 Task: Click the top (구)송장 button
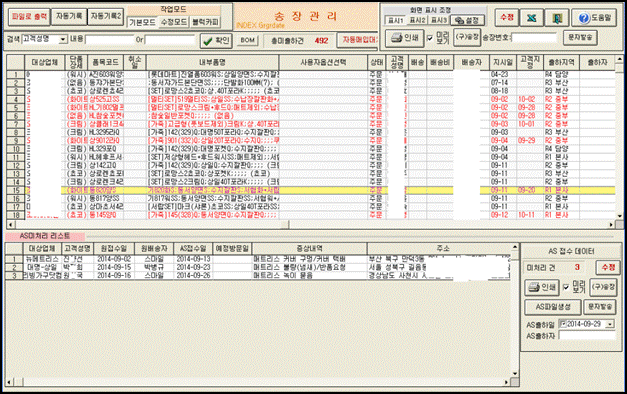click(467, 37)
